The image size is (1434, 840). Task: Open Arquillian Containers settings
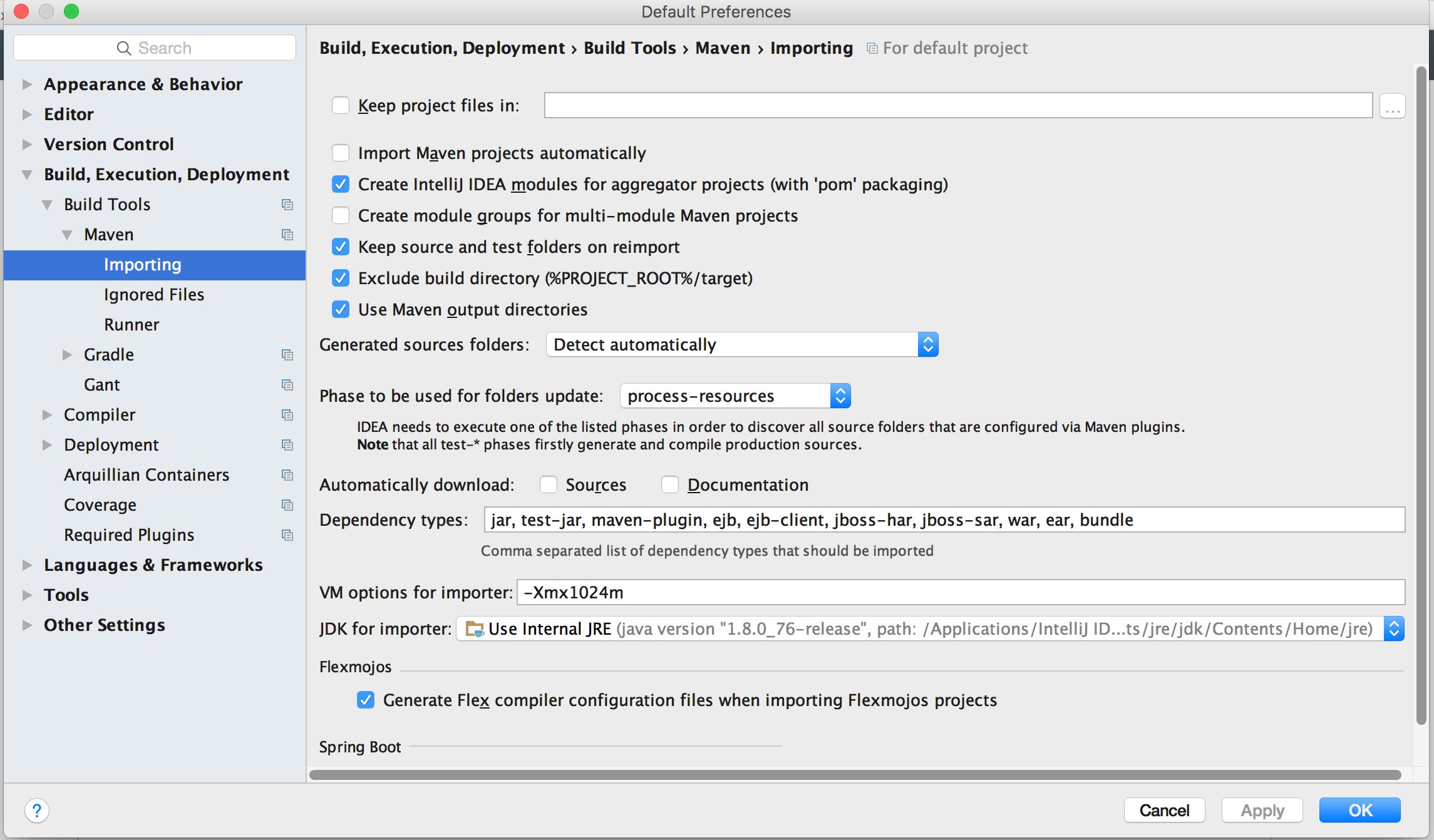(x=154, y=475)
